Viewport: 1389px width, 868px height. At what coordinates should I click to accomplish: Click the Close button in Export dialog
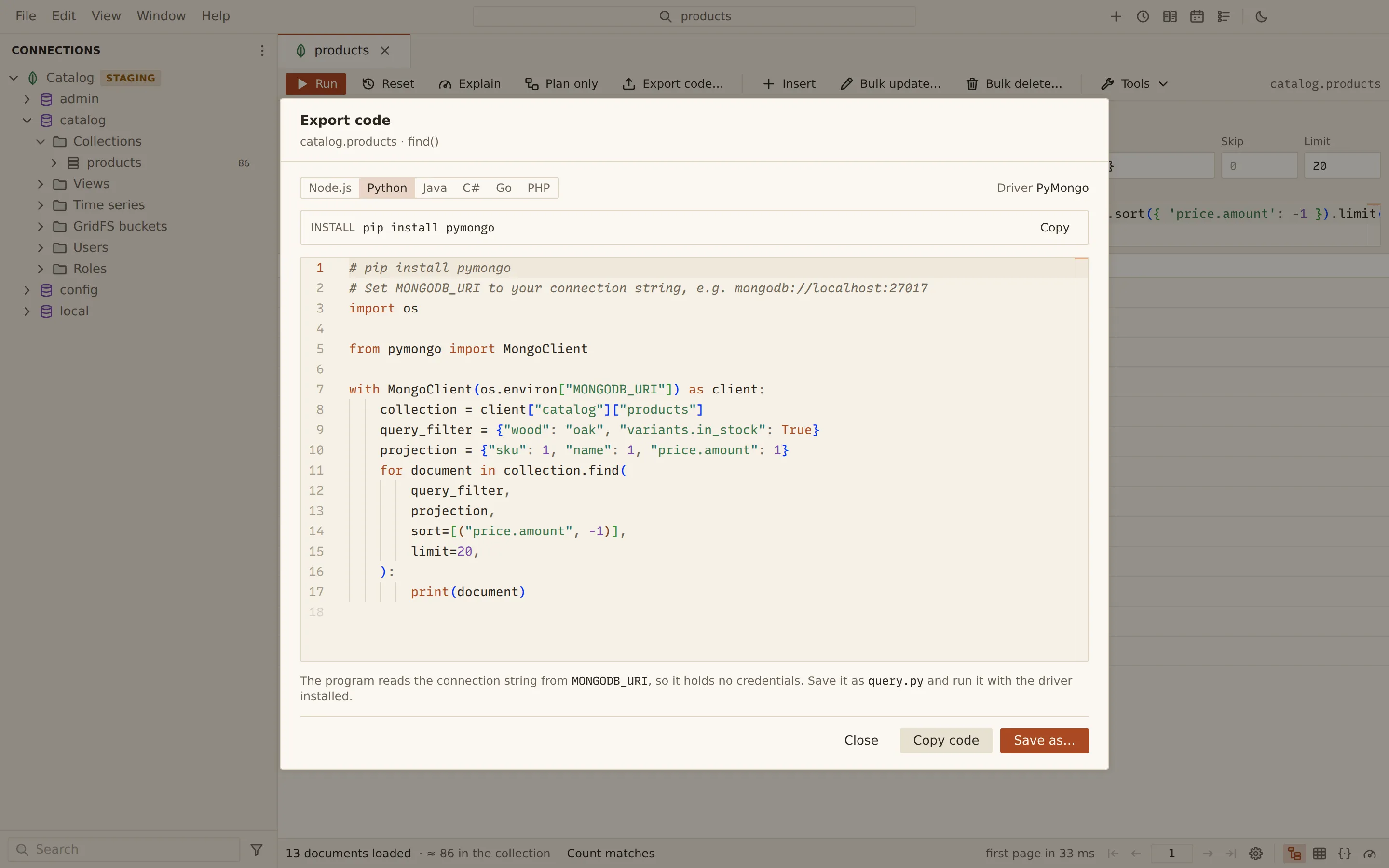[861, 741]
